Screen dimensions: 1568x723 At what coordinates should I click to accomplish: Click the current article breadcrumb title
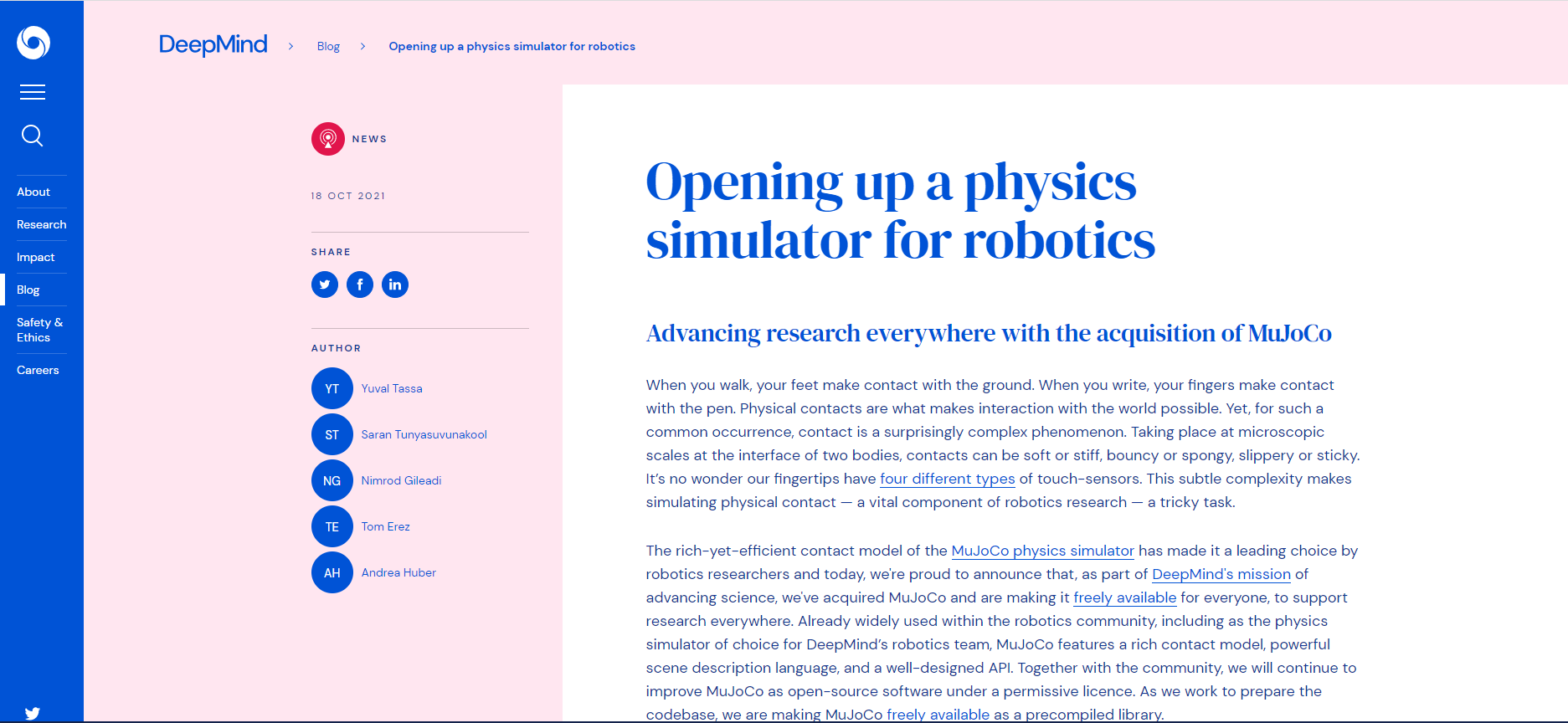pyautogui.click(x=512, y=46)
